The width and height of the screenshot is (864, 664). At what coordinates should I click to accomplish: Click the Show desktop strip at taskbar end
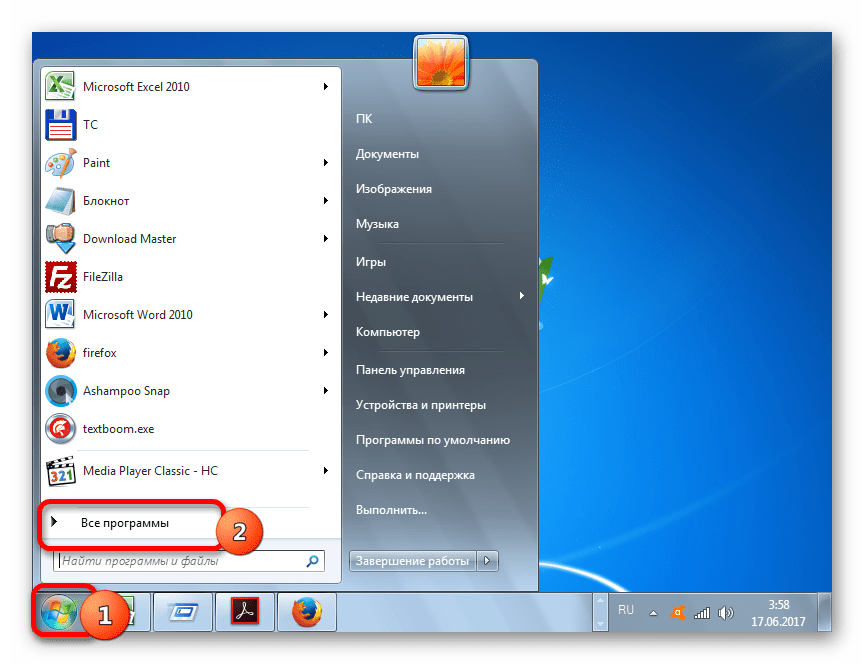tap(824, 612)
